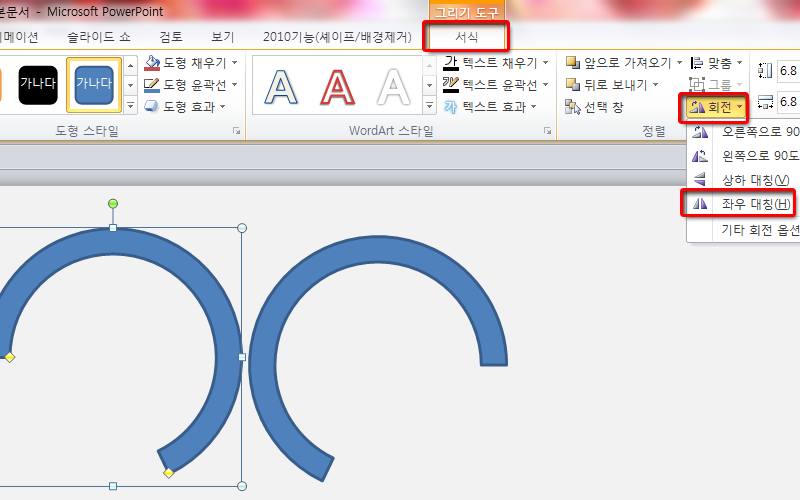
Task: Switch to the 서식 (Format) tab
Action: coord(467,37)
